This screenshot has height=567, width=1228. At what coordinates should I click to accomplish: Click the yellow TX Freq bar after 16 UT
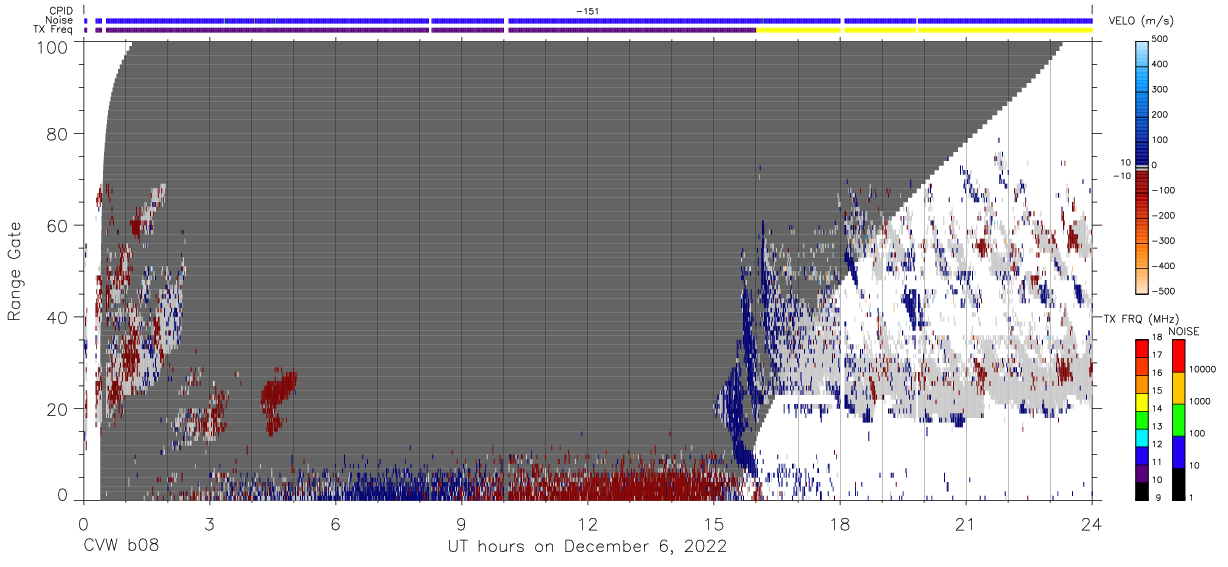[x=924, y=30]
